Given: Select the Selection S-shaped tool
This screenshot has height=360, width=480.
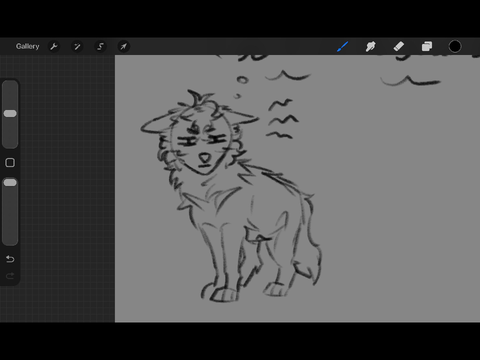Looking at the screenshot, I should 100,46.
